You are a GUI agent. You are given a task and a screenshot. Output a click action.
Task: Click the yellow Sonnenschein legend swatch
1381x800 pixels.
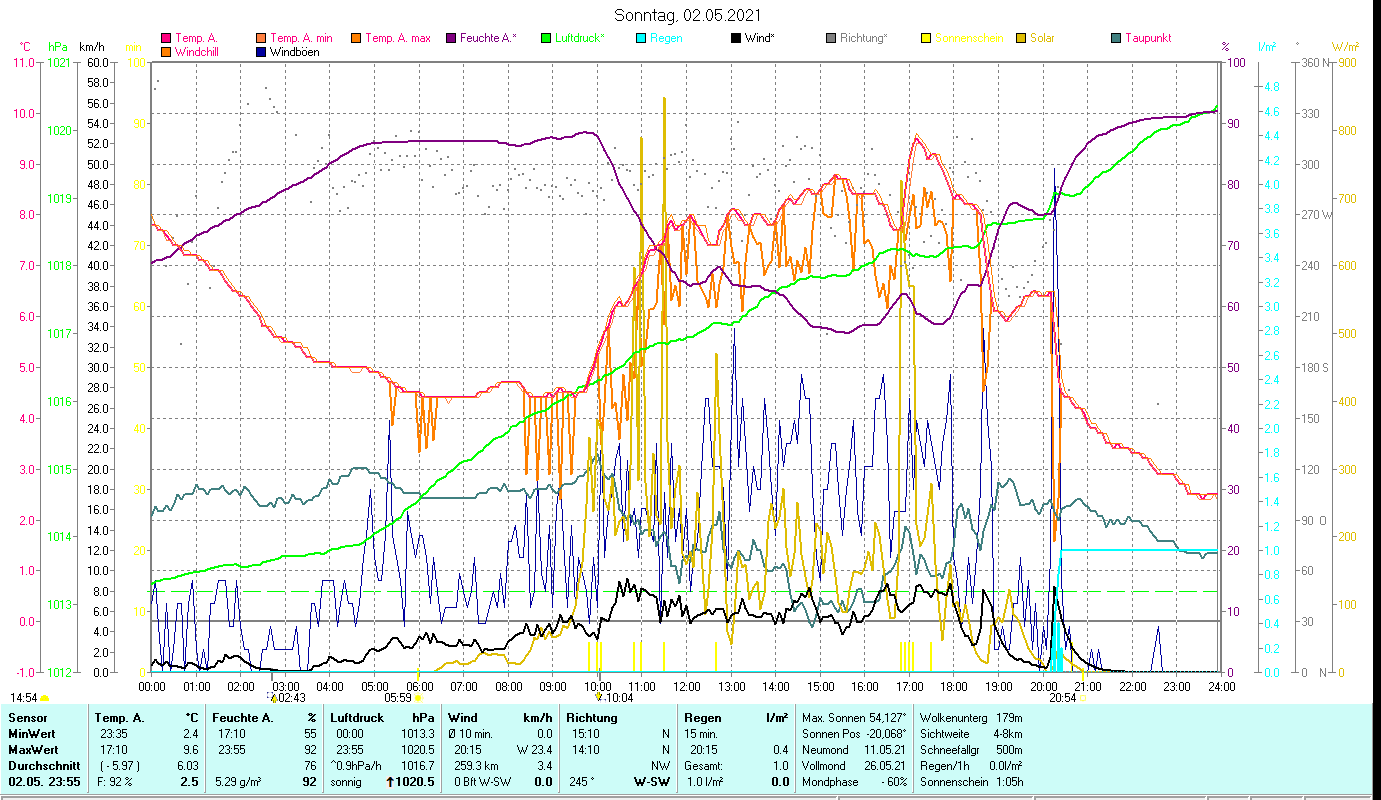point(926,38)
